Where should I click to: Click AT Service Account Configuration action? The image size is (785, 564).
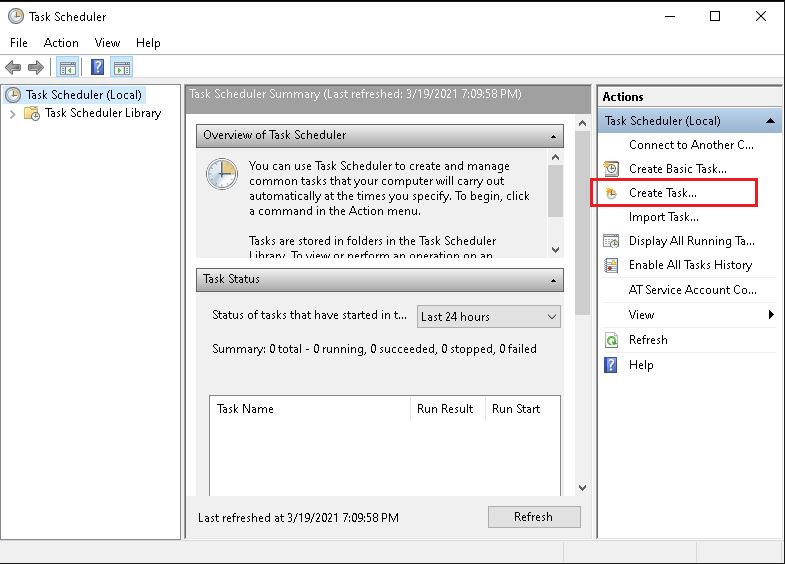(692, 290)
